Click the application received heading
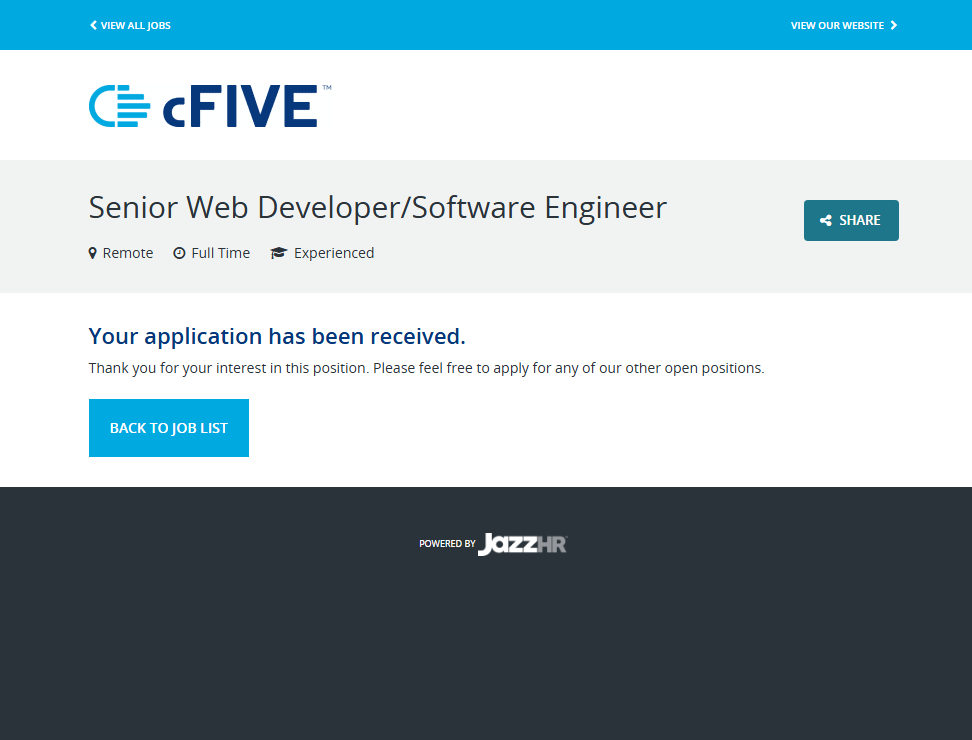Image resolution: width=972 pixels, height=740 pixels. pos(277,336)
